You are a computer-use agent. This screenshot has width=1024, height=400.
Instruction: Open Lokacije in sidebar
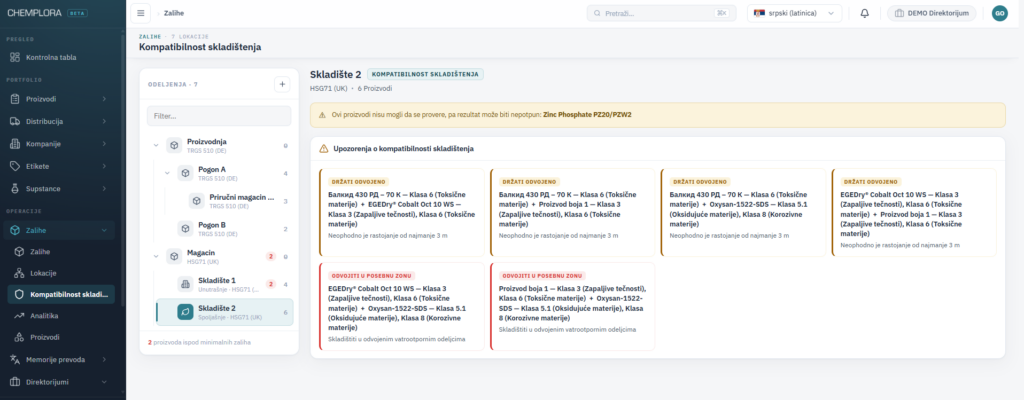pyautogui.click(x=59, y=273)
